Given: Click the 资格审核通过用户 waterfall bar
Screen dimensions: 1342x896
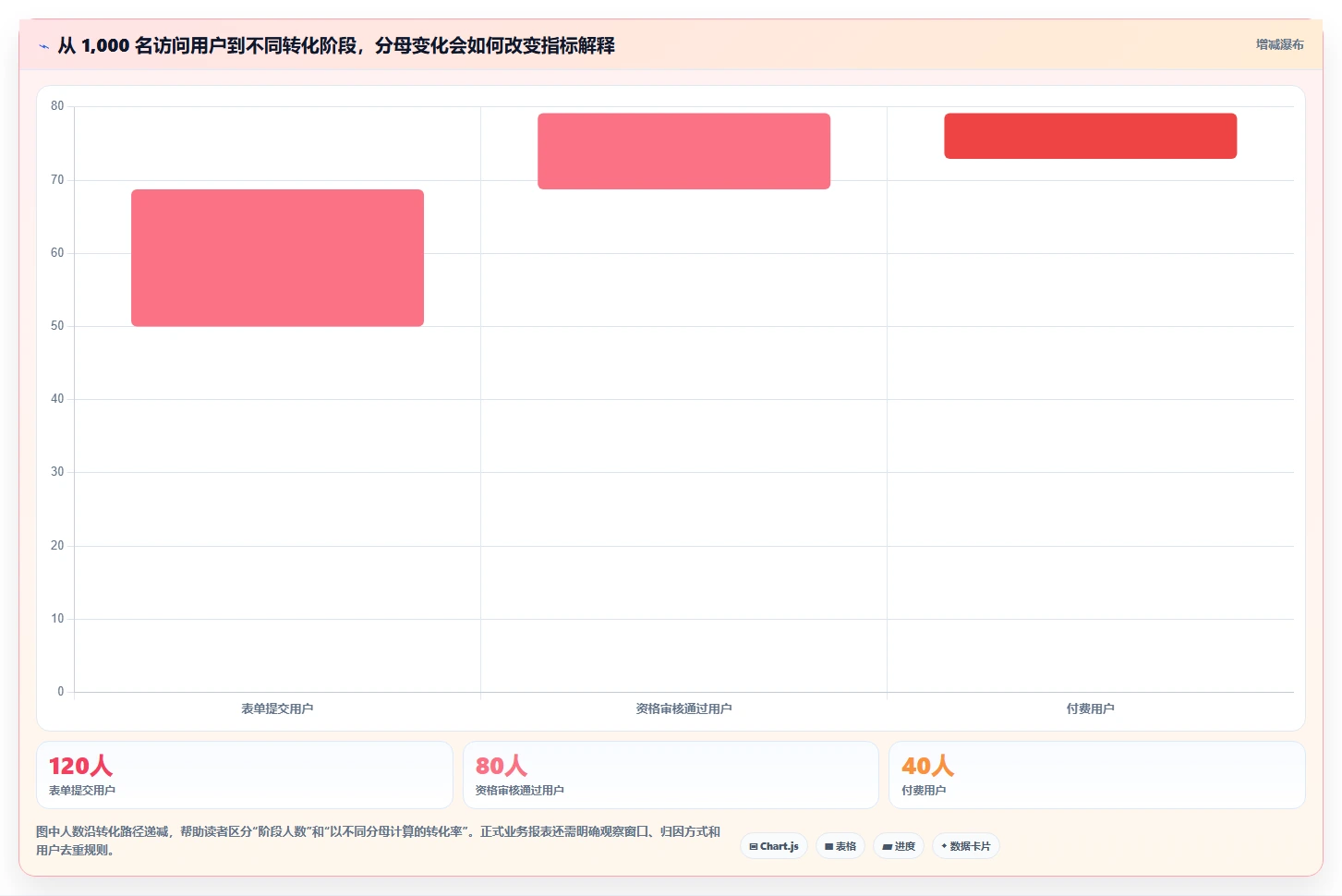Looking at the screenshot, I should tap(683, 151).
